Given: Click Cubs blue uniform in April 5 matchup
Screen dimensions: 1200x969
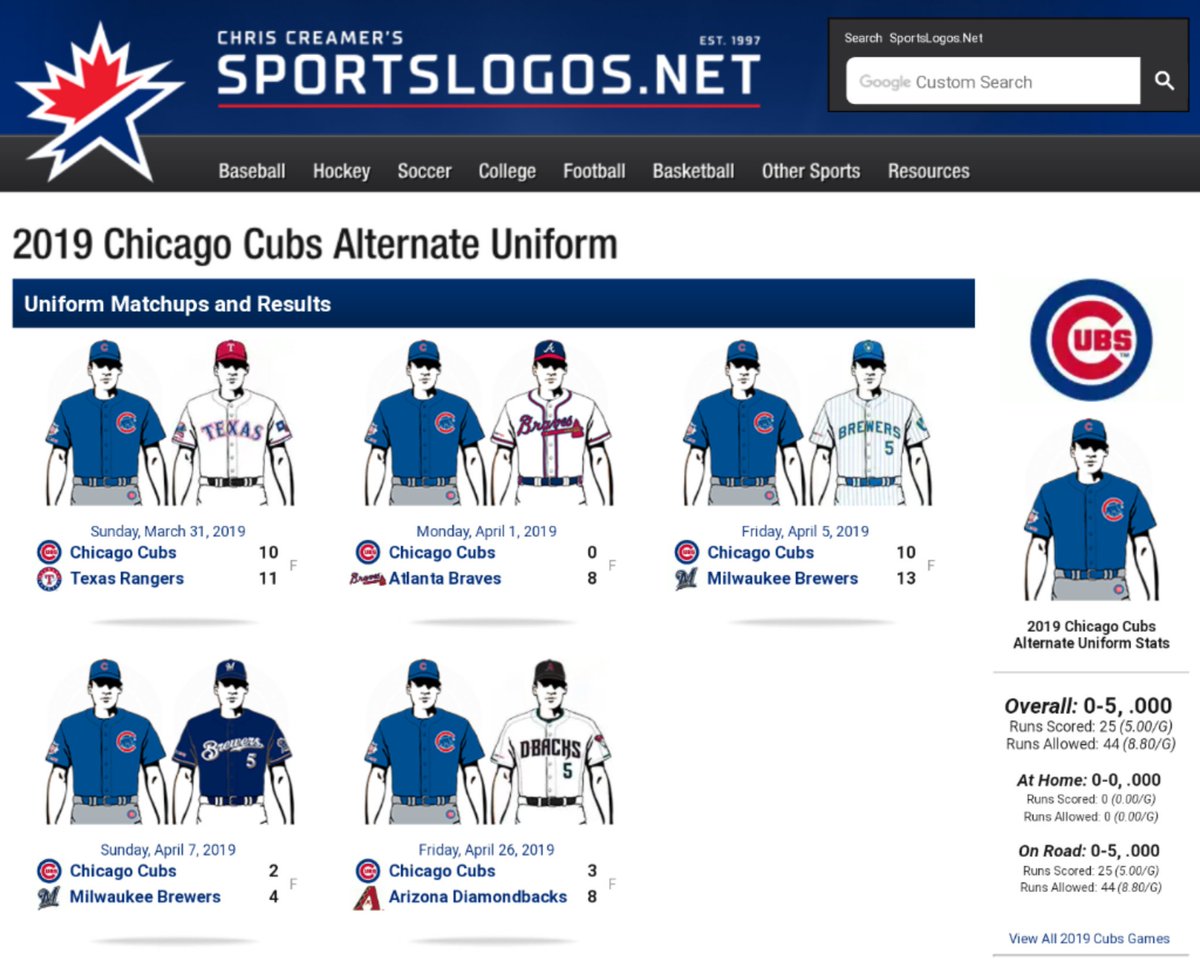Looking at the screenshot, I should click(x=743, y=422).
